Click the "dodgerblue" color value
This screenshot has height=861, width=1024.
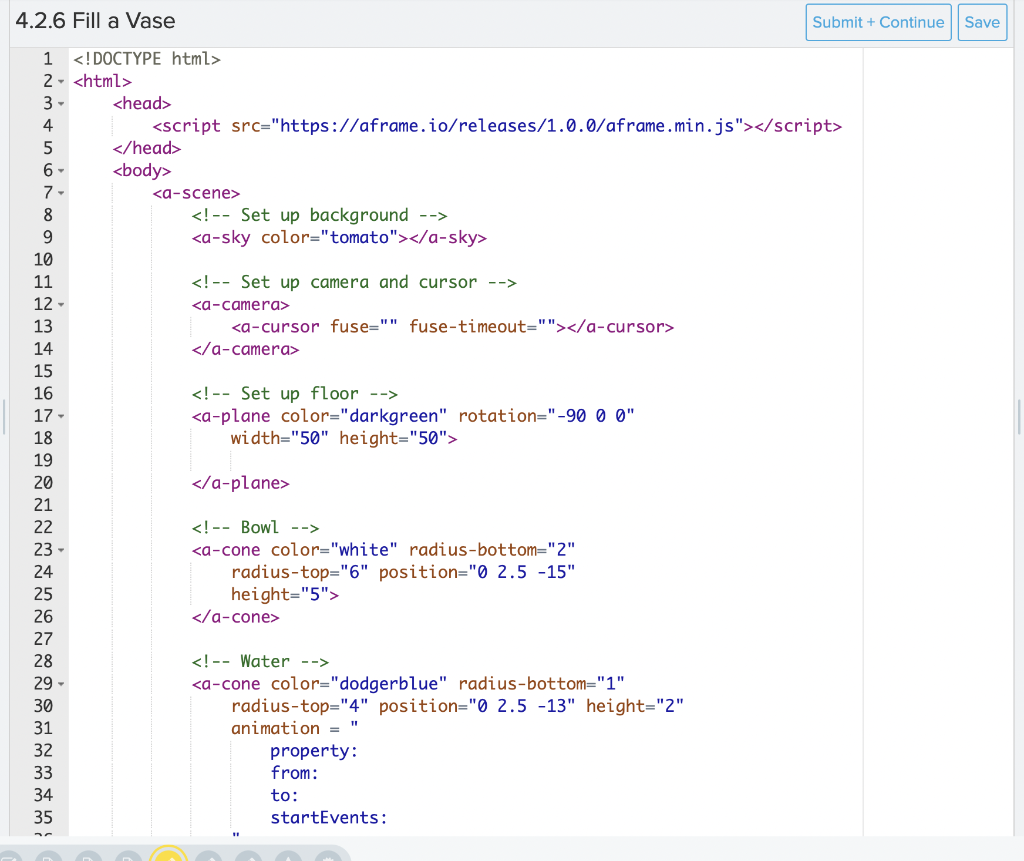pos(389,684)
